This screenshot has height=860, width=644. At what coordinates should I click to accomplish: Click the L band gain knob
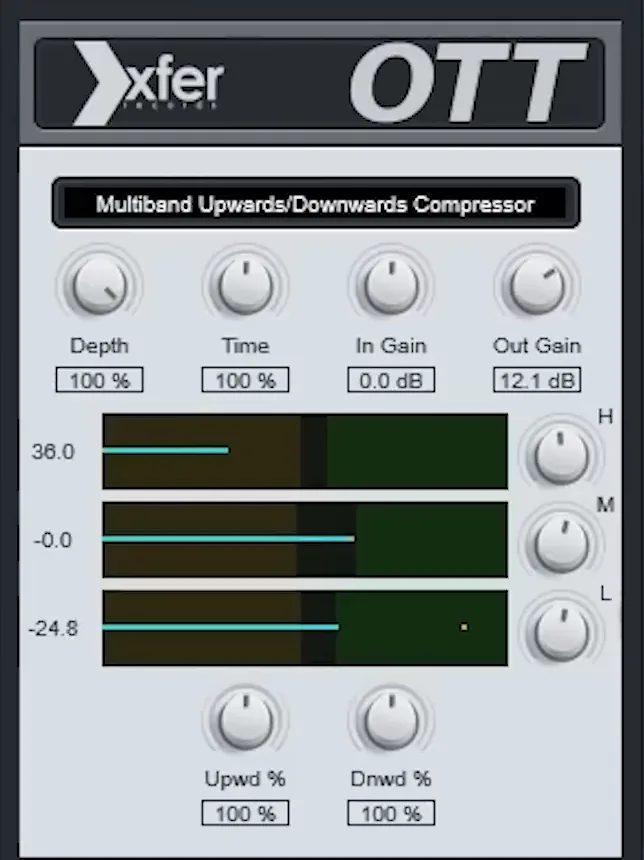(561, 632)
